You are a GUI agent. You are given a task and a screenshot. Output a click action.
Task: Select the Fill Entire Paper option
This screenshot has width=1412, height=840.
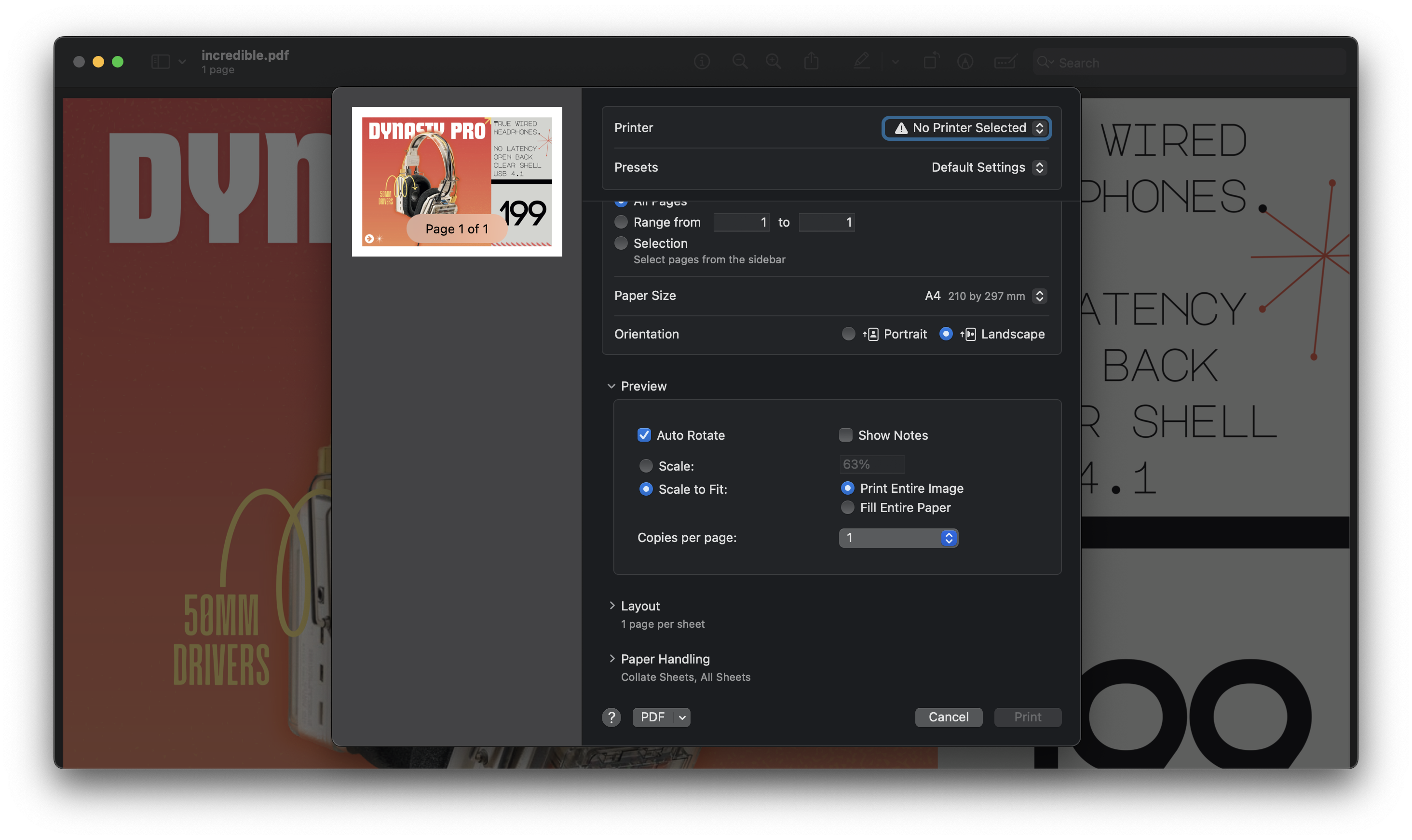(x=847, y=508)
